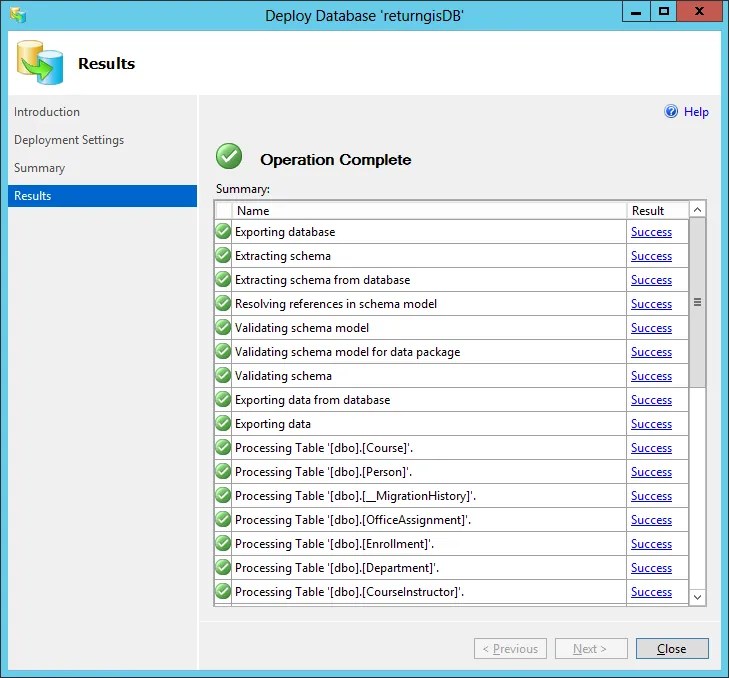729x678 pixels.
Task: Click status icon for __MigrationHistory table row
Action: [223, 495]
